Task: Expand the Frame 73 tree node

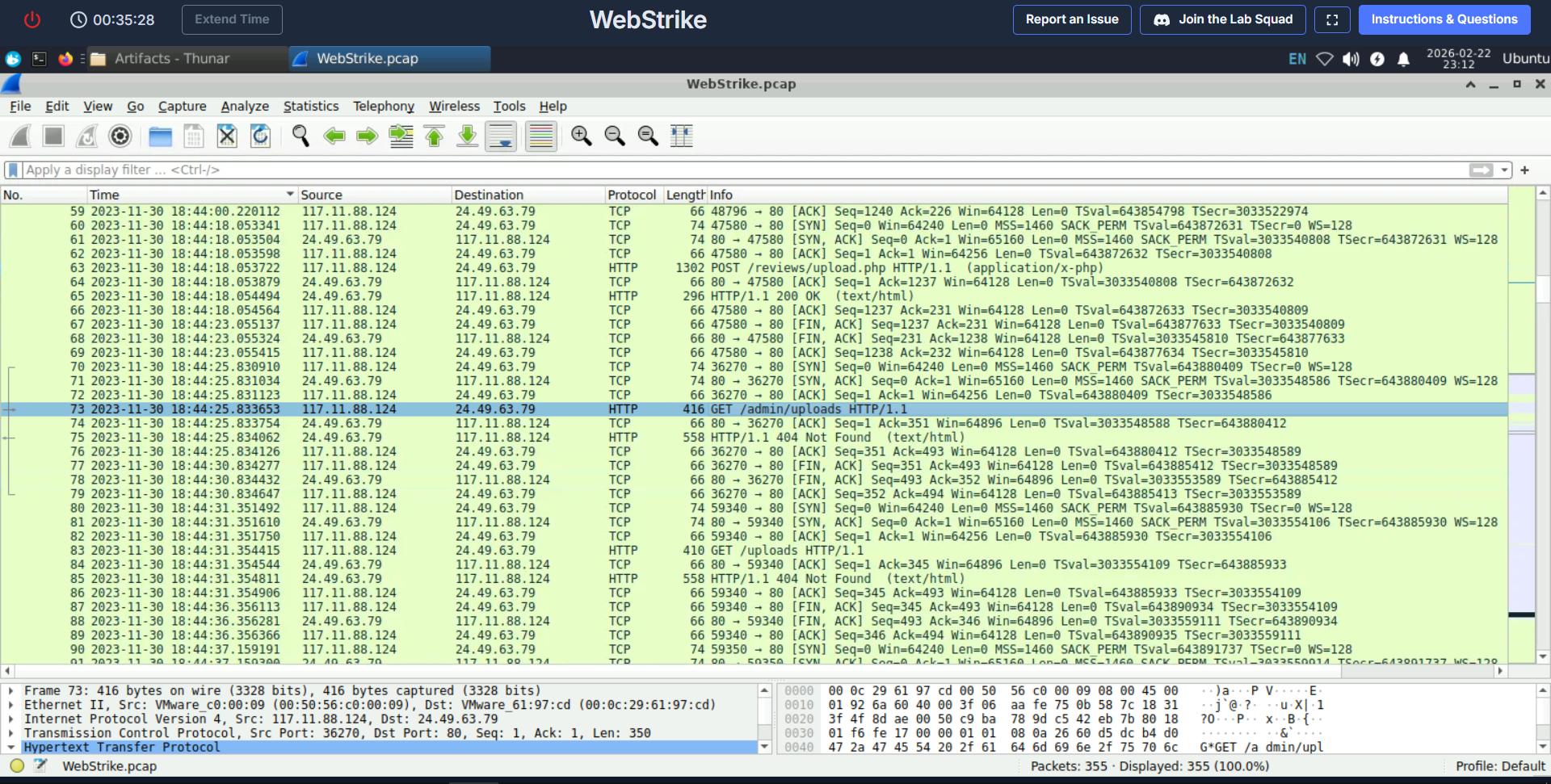Action: 11,691
